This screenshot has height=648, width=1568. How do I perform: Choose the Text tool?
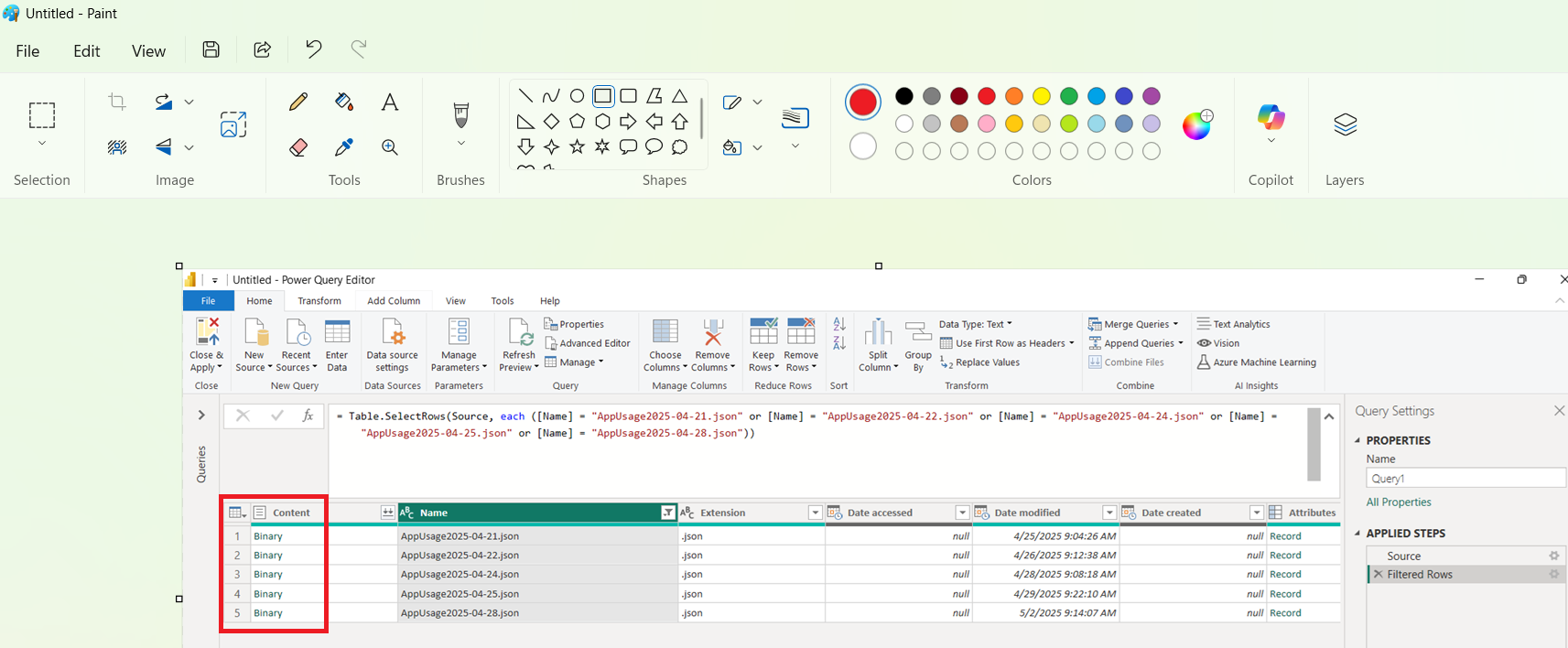(390, 102)
